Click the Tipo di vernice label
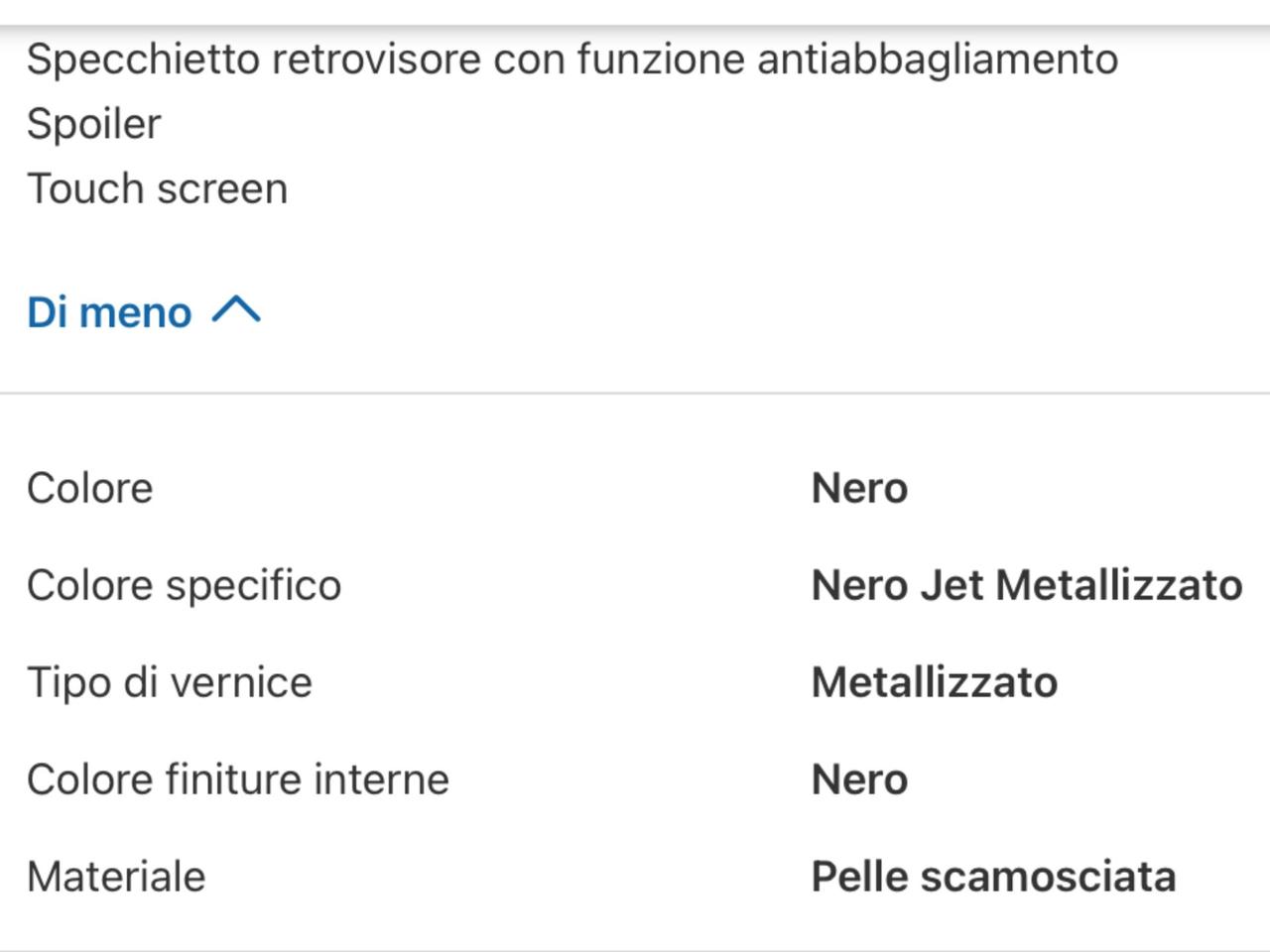The height and width of the screenshot is (952, 1270). pyautogui.click(x=170, y=683)
